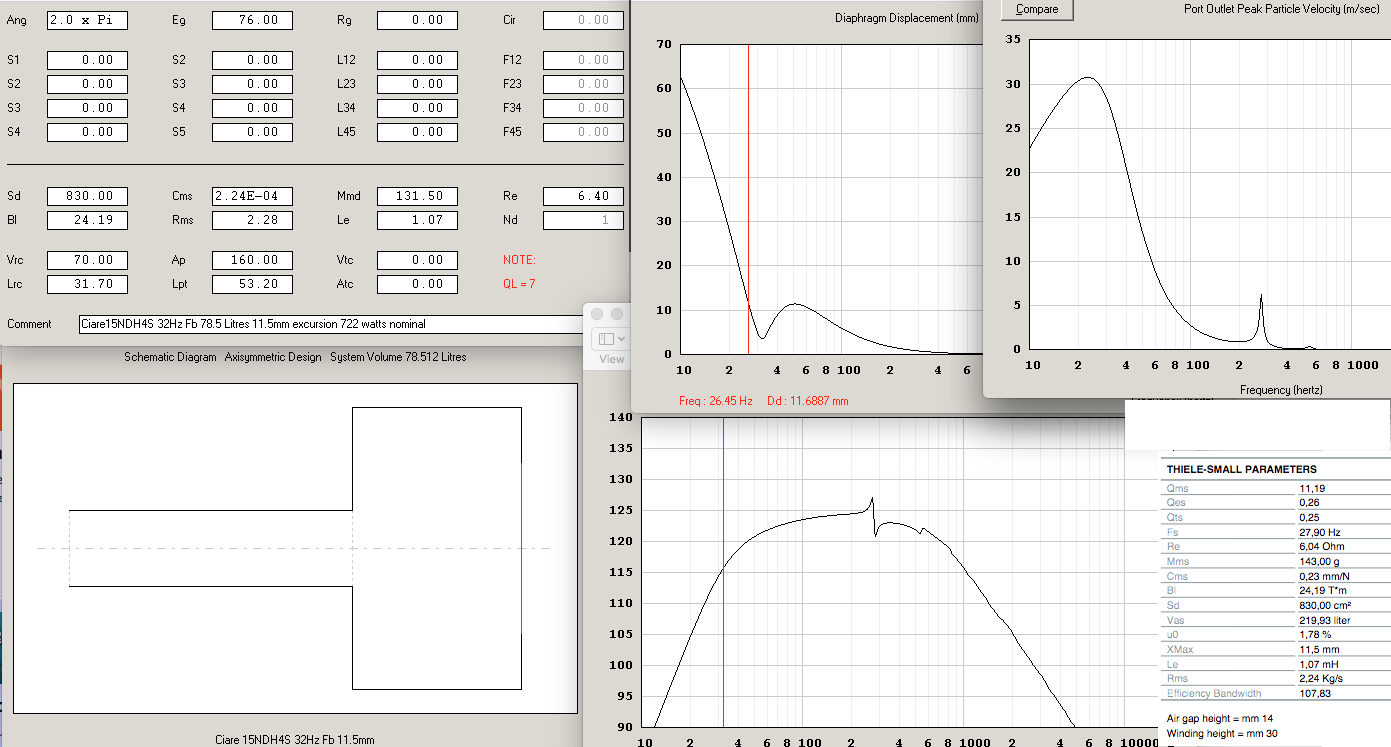This screenshot has width=1391, height=747.
Task: Click the L34 length field
Action: (417, 108)
